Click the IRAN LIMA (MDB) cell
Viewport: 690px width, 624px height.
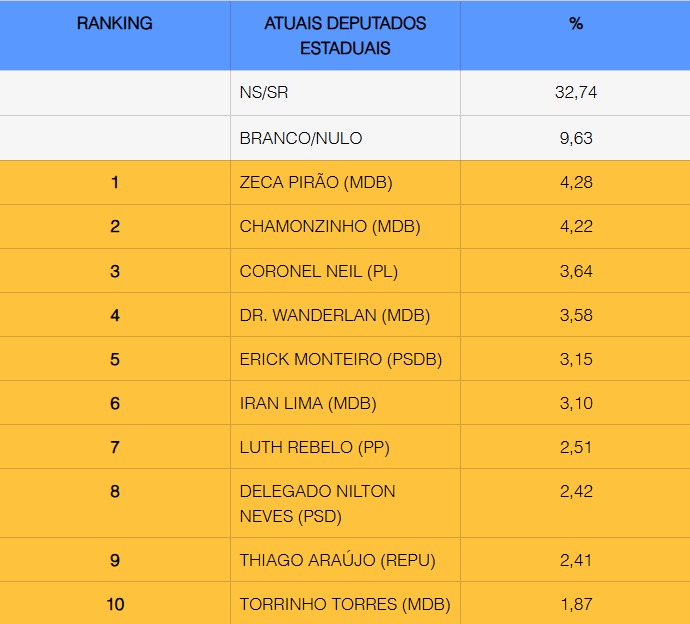[309, 403]
